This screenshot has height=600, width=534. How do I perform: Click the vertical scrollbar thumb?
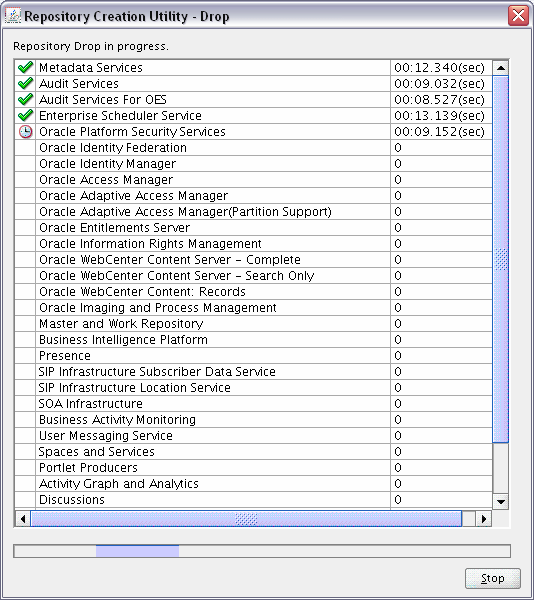(x=501, y=259)
